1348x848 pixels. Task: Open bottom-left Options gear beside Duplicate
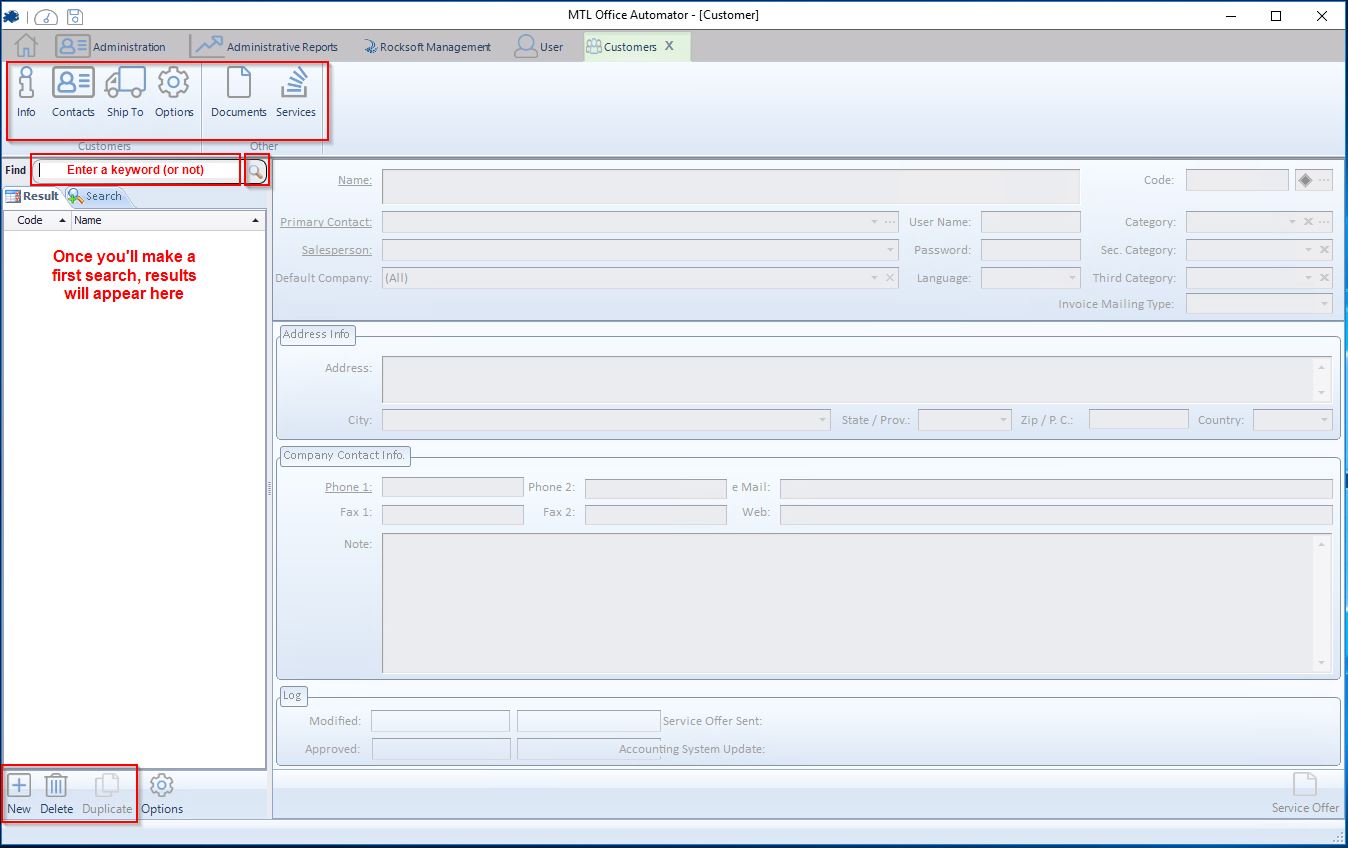(x=162, y=794)
